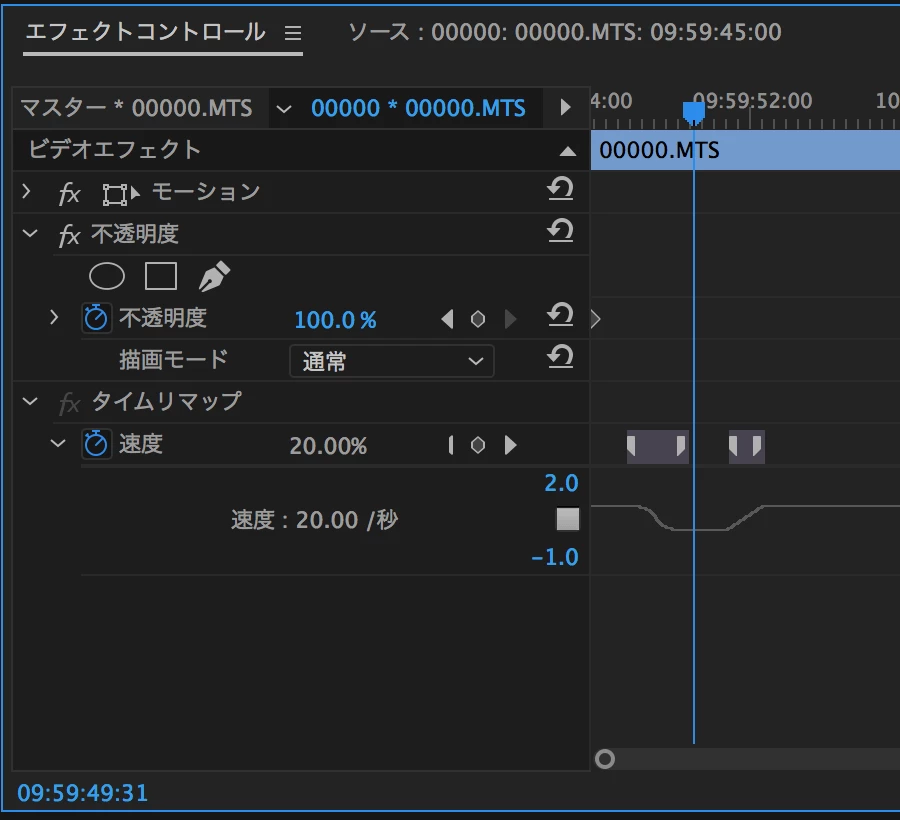900x820 pixels.
Task: Reset the 不透明度 parameter value
Action: pyautogui.click(x=560, y=314)
